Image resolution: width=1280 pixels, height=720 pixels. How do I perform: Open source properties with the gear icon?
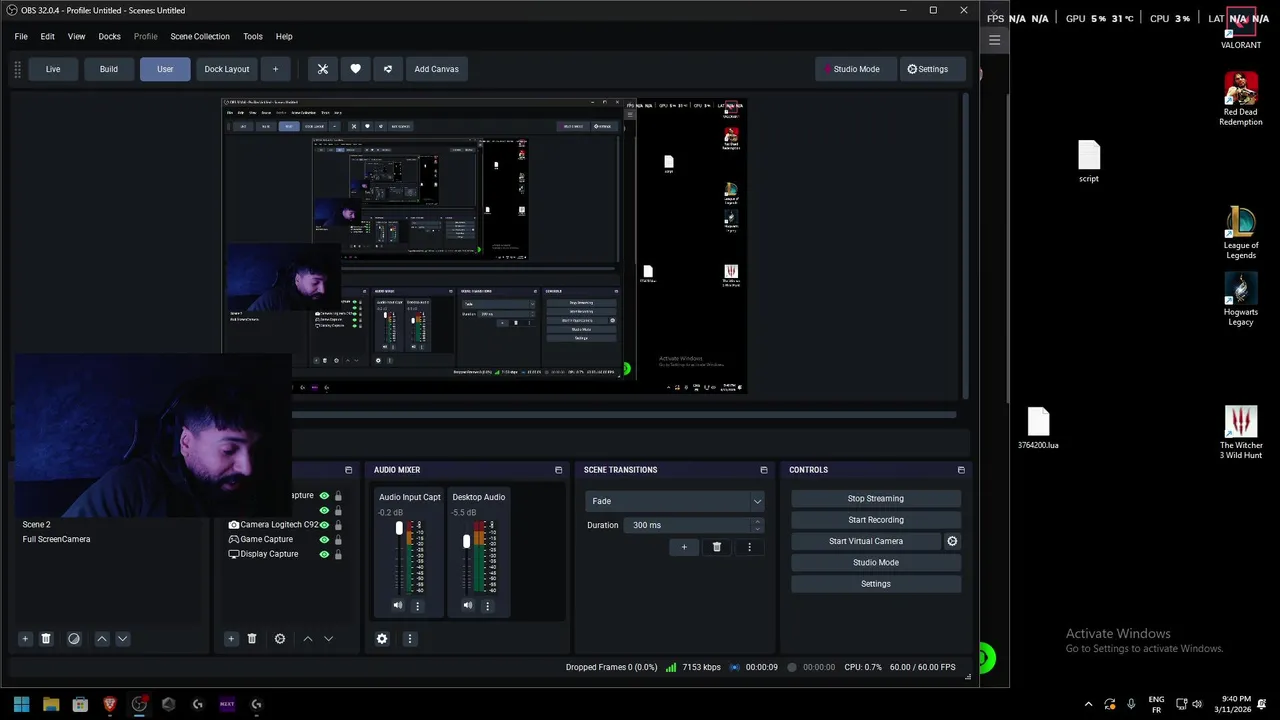click(x=280, y=639)
